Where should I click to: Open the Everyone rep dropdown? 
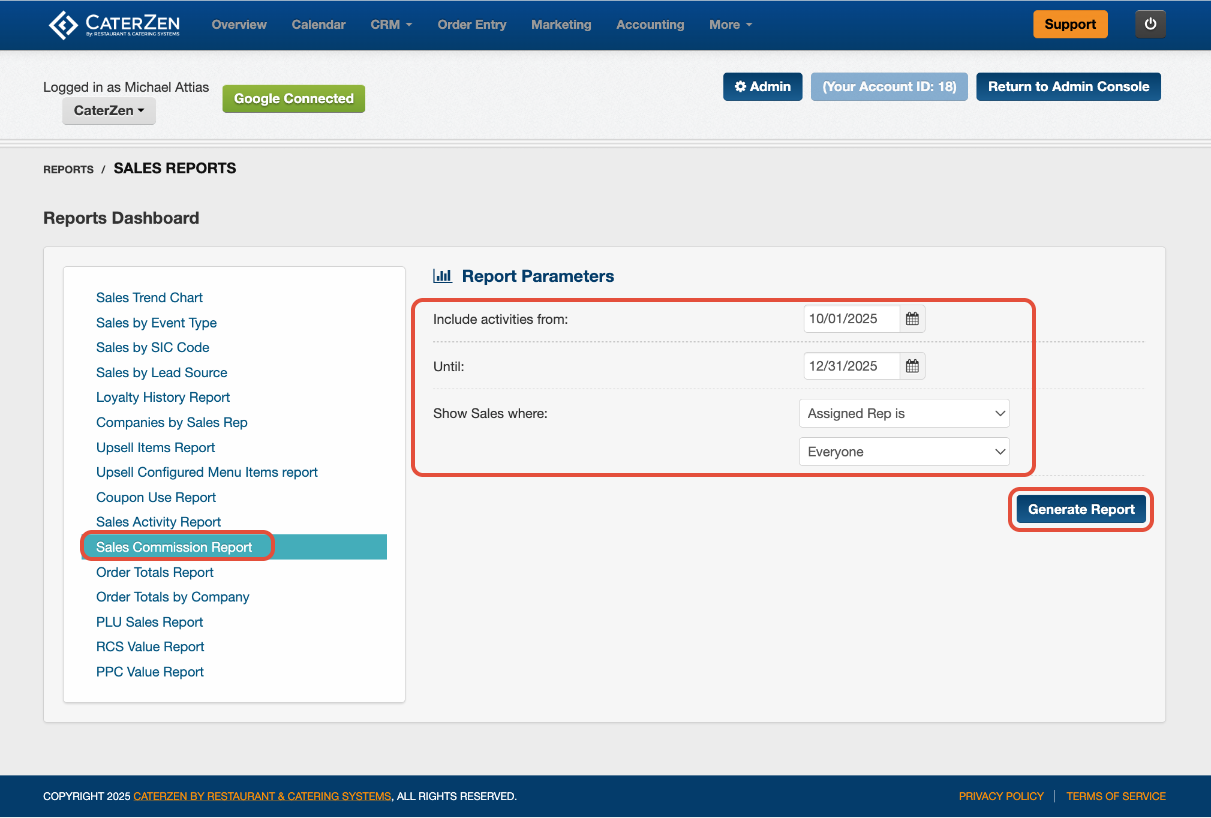pyautogui.click(x=905, y=452)
